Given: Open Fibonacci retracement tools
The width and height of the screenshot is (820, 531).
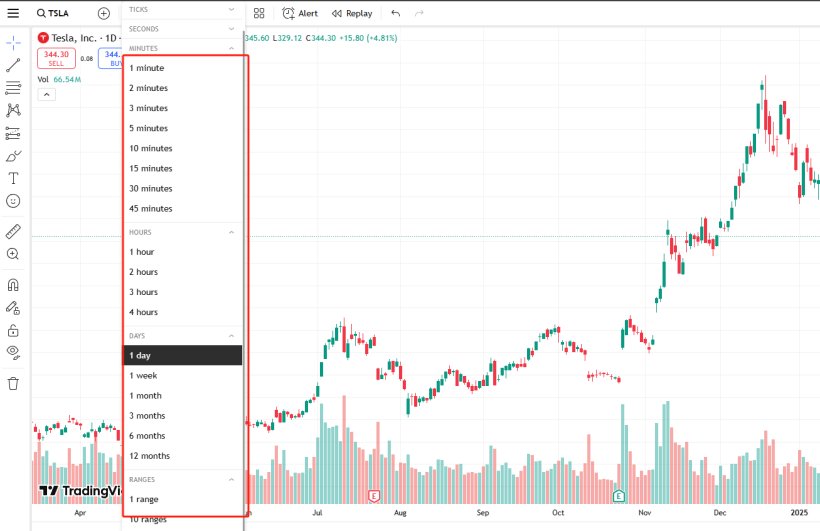Looking at the screenshot, I should coord(13,87).
